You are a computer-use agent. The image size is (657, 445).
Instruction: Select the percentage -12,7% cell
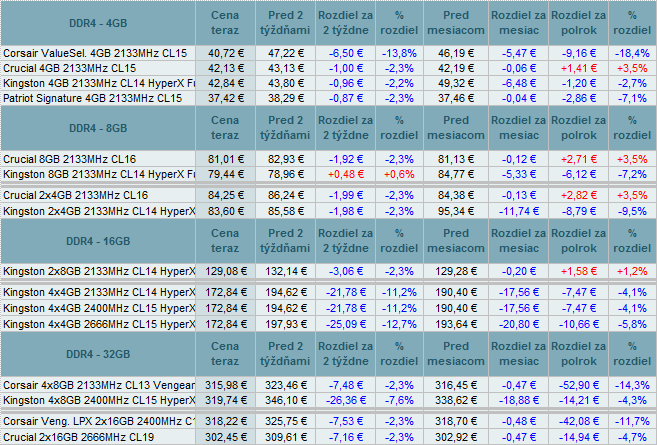pyautogui.click(x=399, y=324)
